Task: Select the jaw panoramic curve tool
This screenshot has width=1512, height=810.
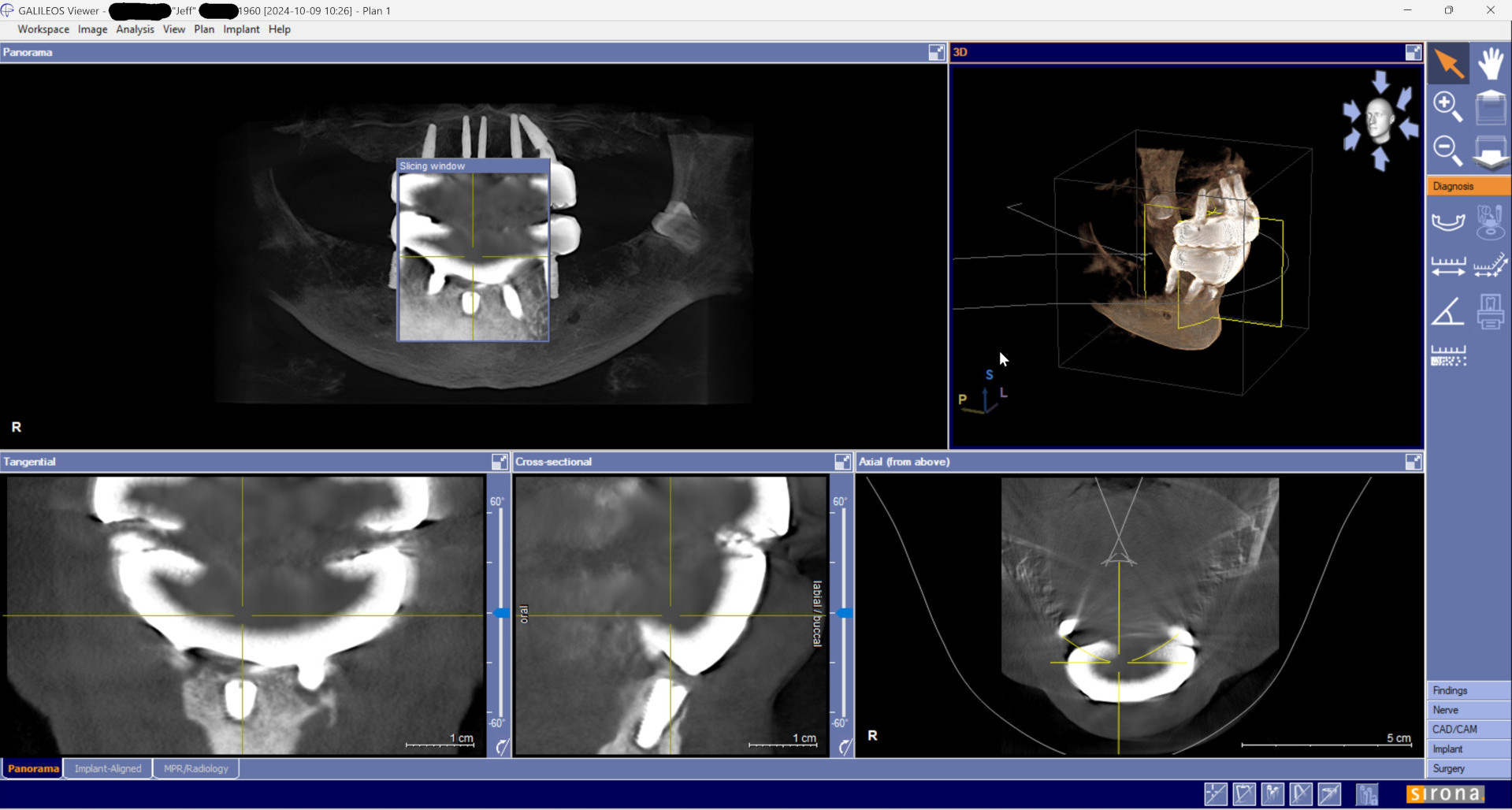Action: point(1448,222)
